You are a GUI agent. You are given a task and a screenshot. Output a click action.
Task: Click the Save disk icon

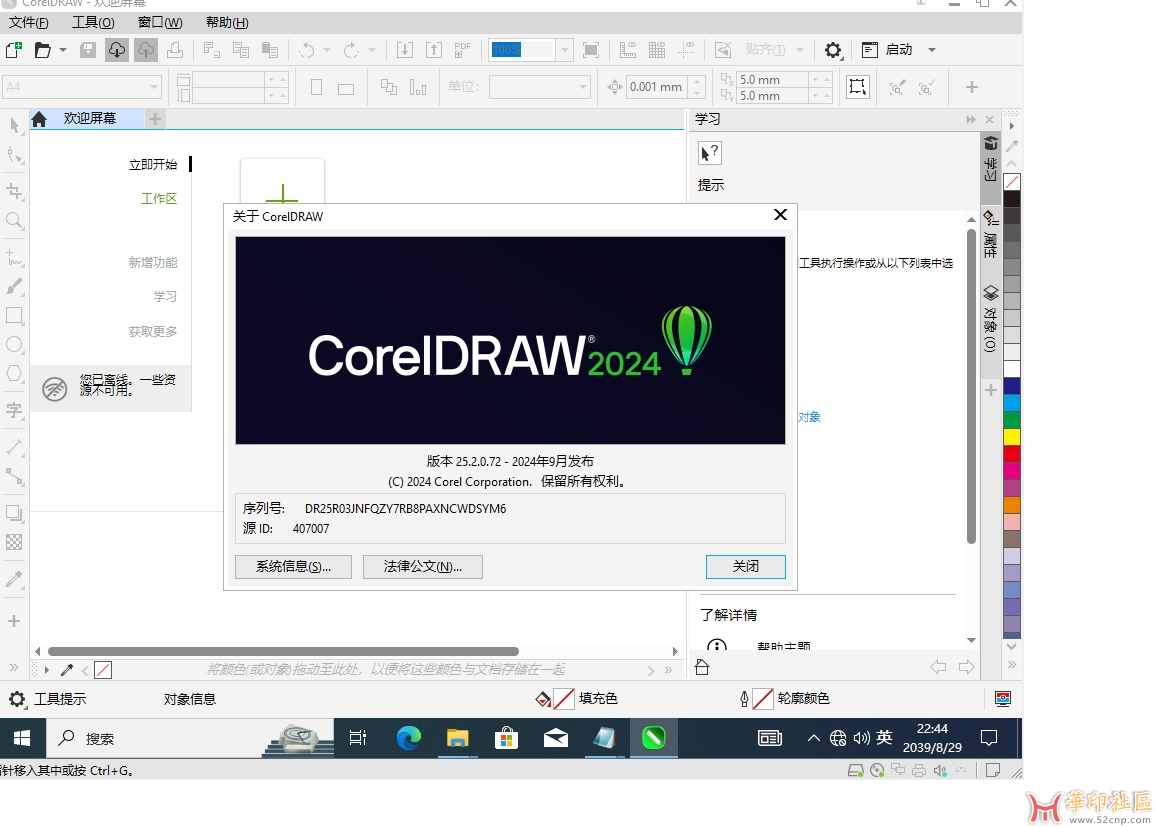tap(88, 49)
